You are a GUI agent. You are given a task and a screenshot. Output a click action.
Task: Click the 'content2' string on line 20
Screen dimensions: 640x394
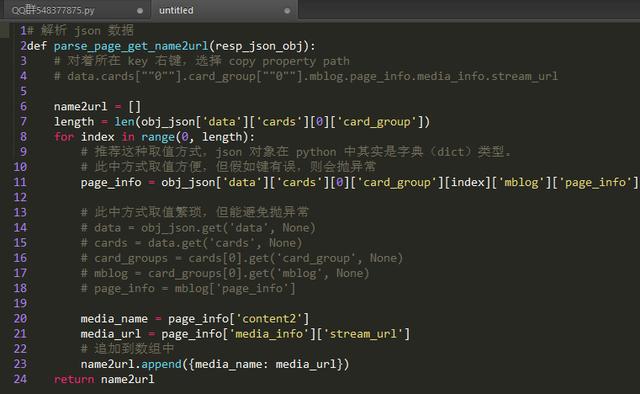click(x=269, y=318)
